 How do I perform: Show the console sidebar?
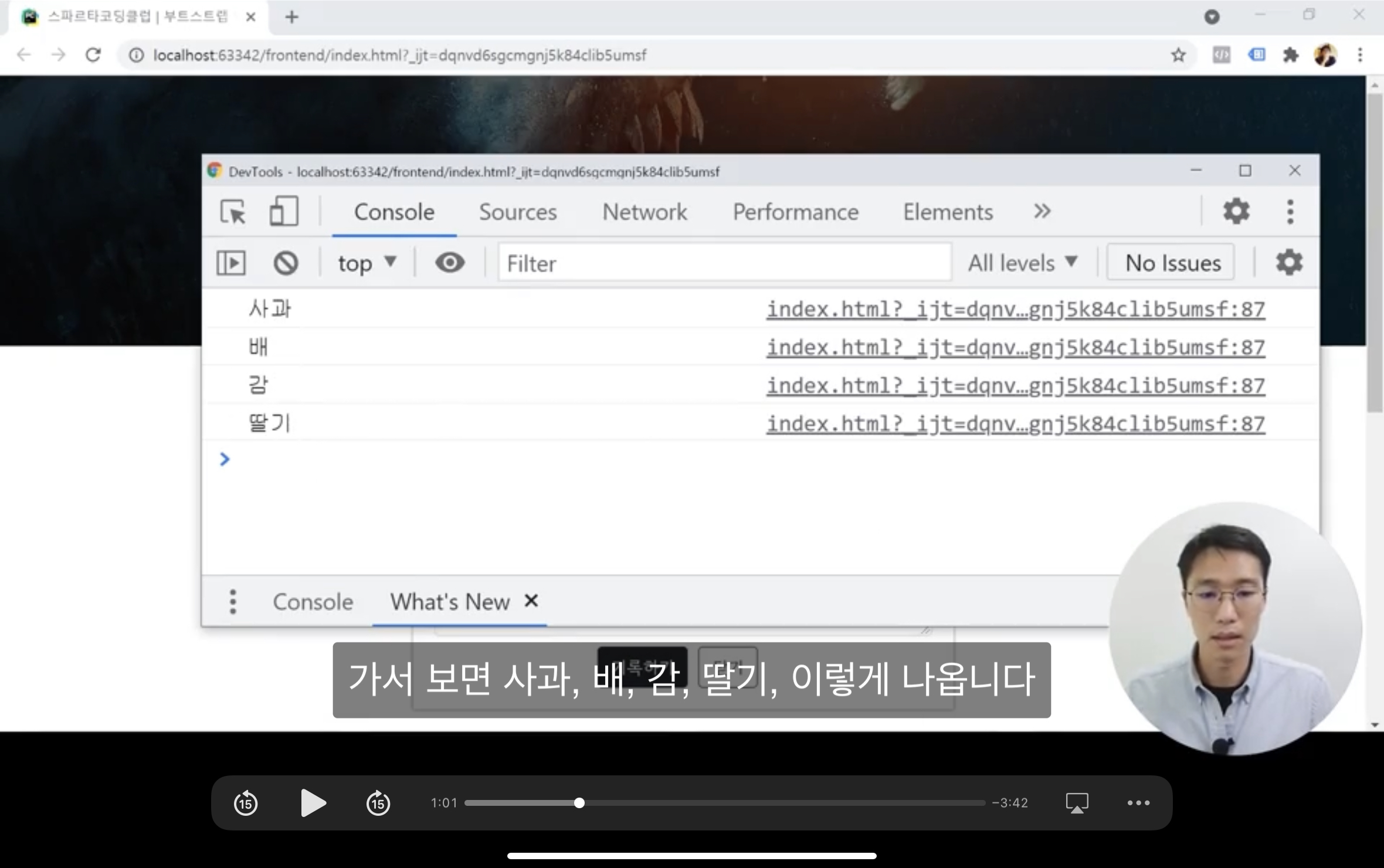click(231, 263)
